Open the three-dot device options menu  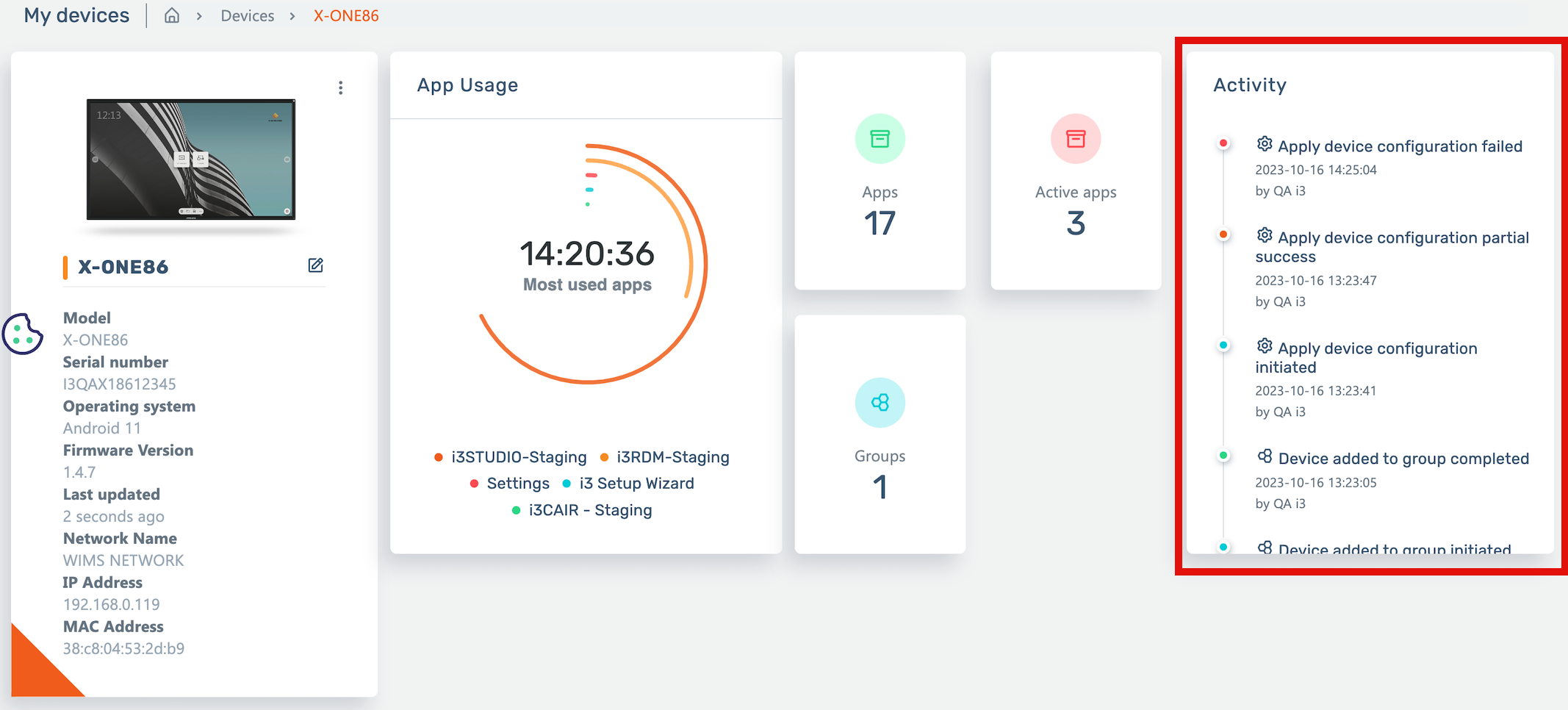[340, 88]
